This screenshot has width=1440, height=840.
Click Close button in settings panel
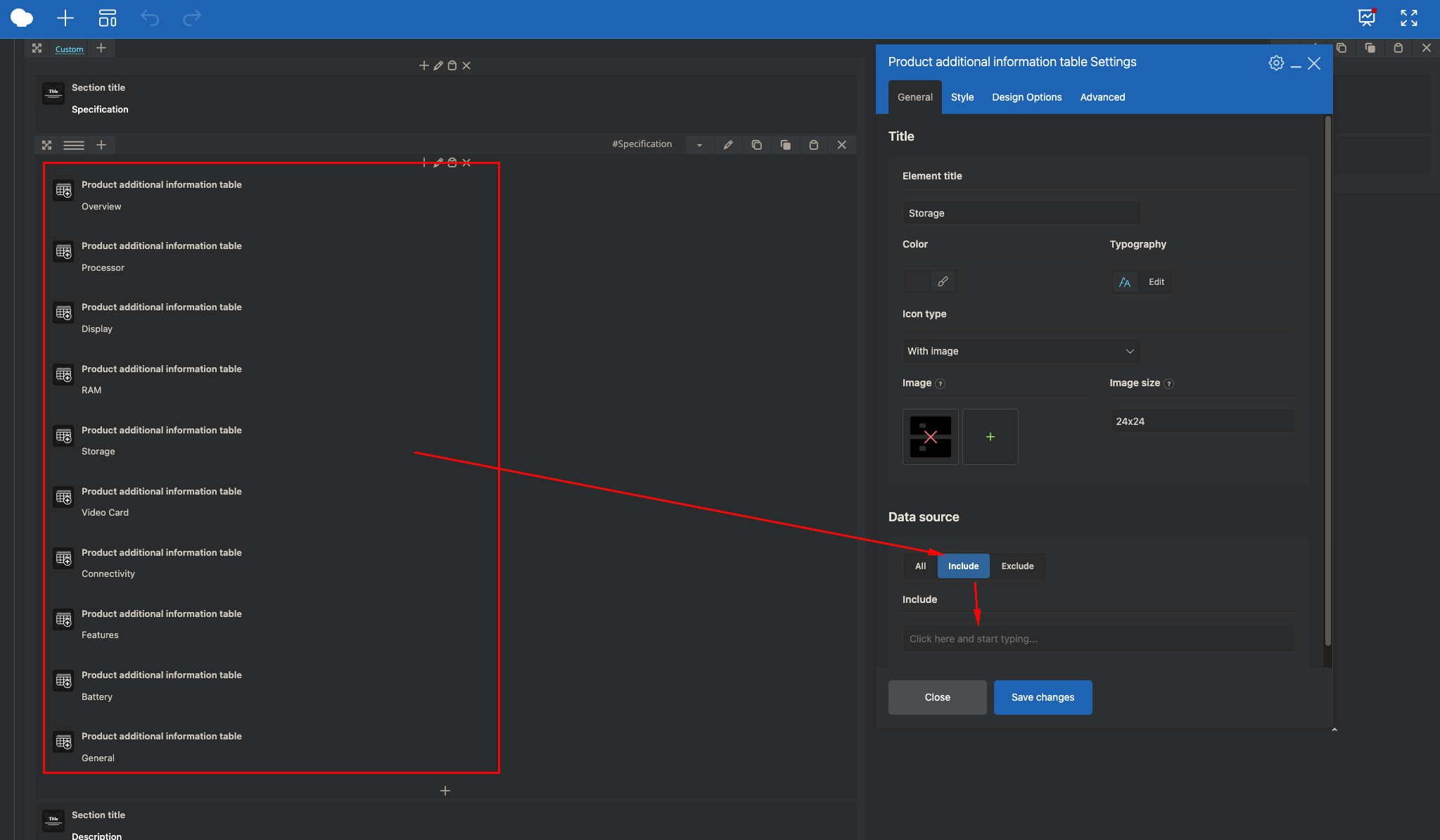click(x=938, y=697)
